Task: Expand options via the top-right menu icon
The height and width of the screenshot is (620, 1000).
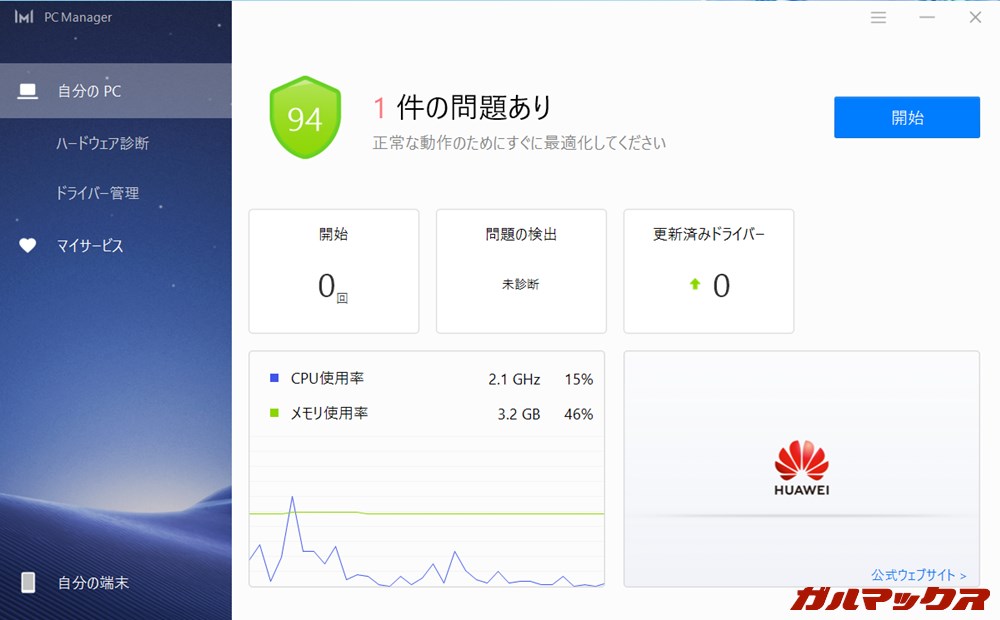Action: 878,17
